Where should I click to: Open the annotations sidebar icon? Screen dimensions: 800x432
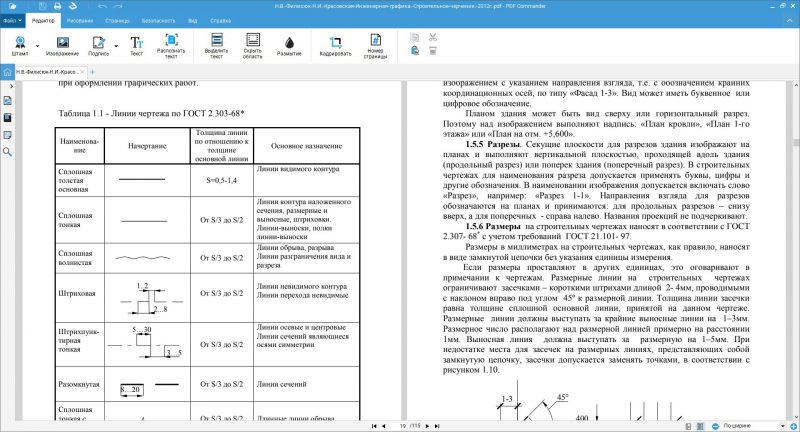click(x=7, y=135)
